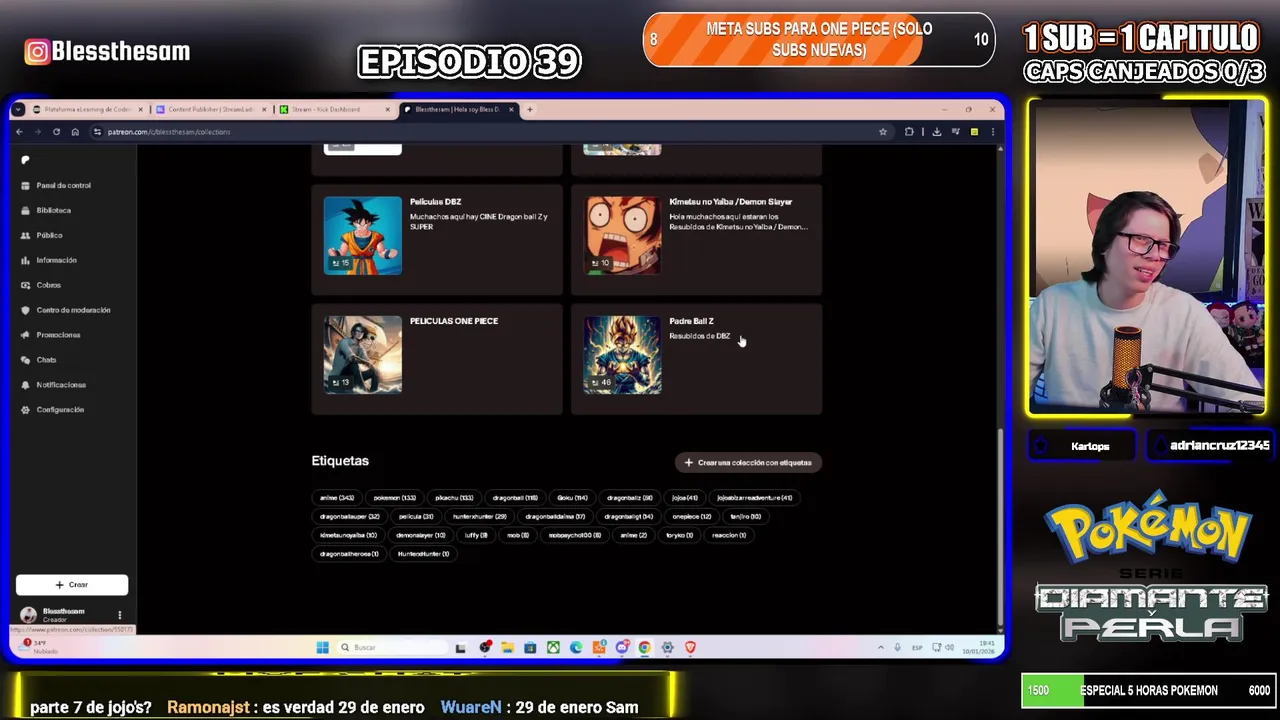Select the mobpsycho100 (8) tag
The width and height of the screenshot is (1280, 720).
click(575, 535)
